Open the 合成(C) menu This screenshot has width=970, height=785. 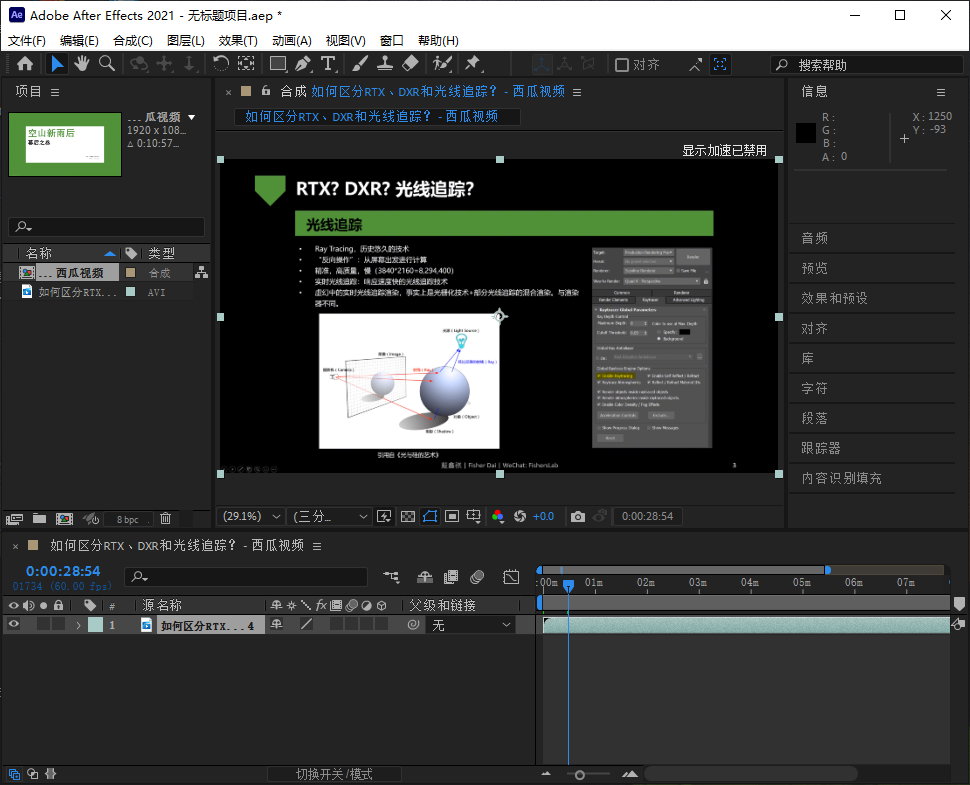[x=132, y=41]
